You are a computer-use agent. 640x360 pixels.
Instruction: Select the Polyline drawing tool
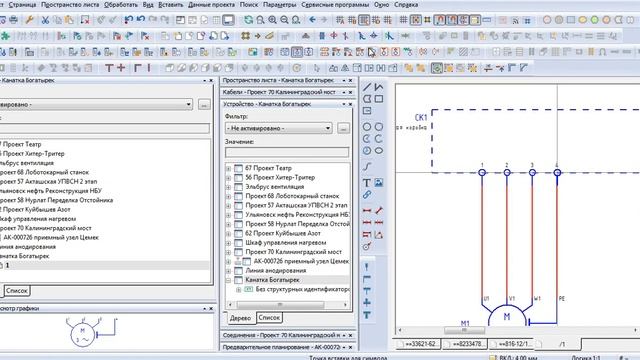379,87
